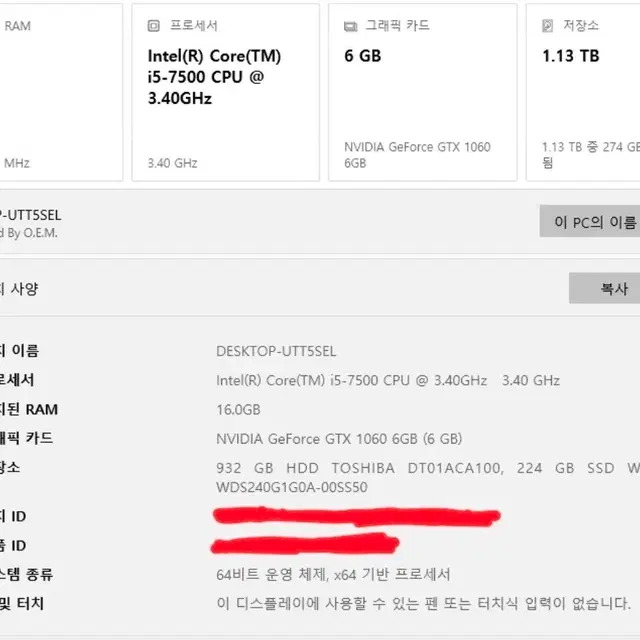
Task: Click the graphics card icon
Action: click(350, 27)
